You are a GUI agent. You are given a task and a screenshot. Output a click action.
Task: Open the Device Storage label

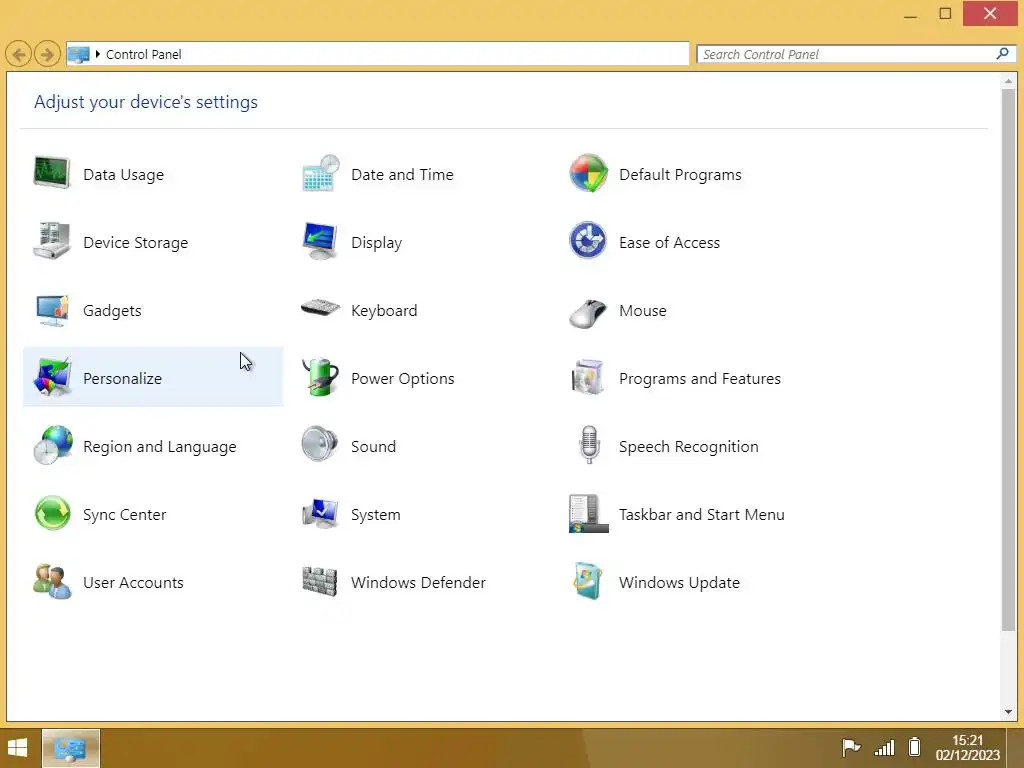point(135,243)
